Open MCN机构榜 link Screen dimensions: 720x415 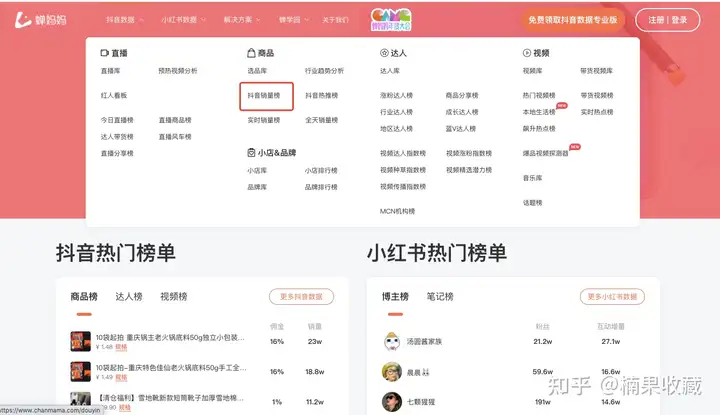tap(397, 211)
